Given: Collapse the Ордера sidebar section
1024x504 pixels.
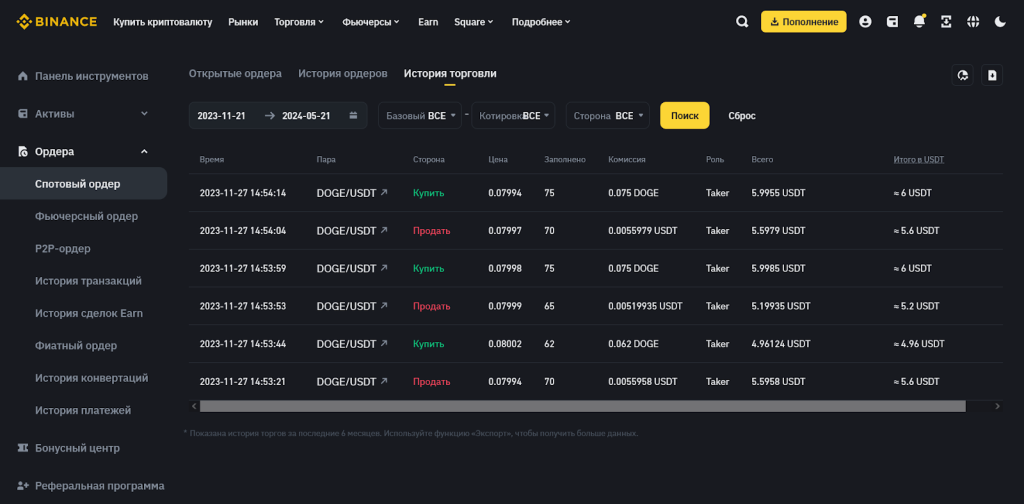Looking at the screenshot, I should click(144, 152).
